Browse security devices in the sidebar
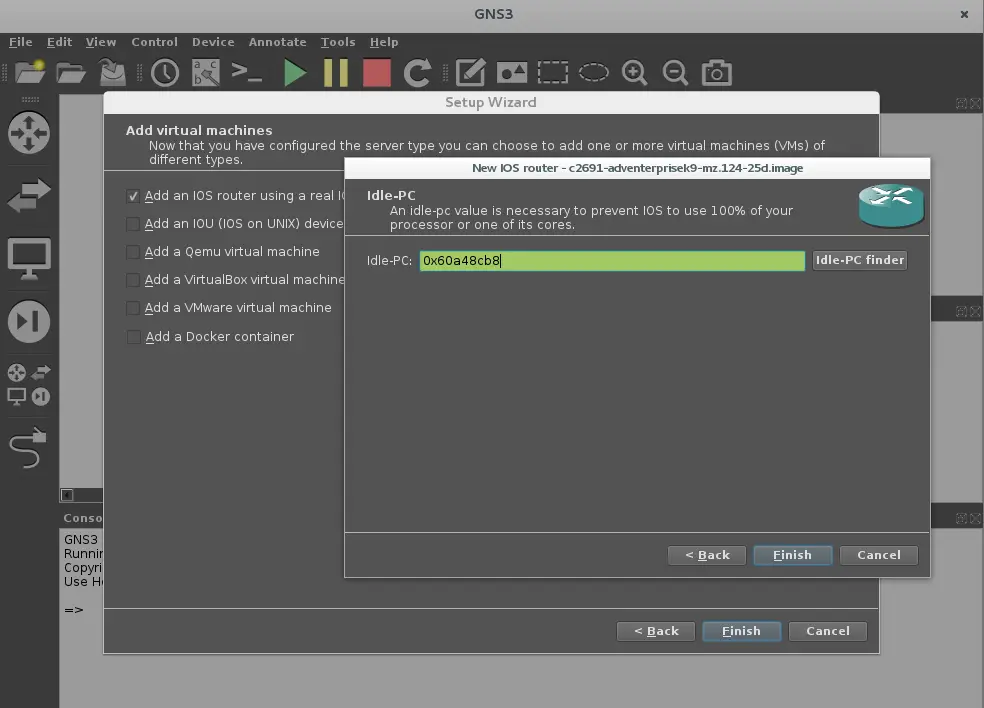This screenshot has height=708, width=984. 29,322
